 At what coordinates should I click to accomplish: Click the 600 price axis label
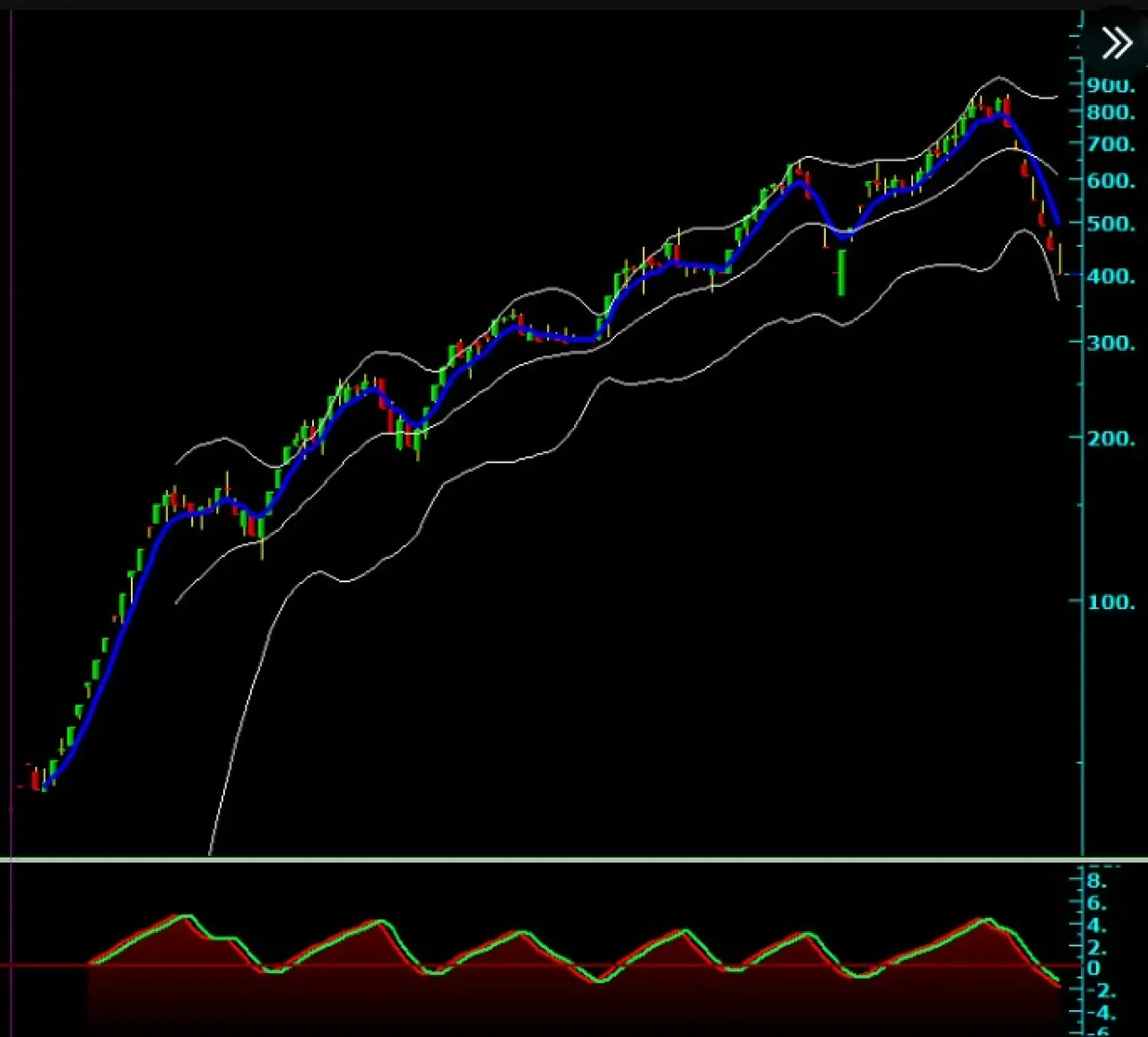(1110, 180)
